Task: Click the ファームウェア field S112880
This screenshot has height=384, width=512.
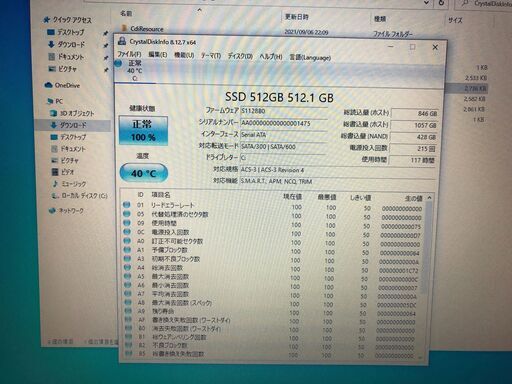Action: pos(283,111)
